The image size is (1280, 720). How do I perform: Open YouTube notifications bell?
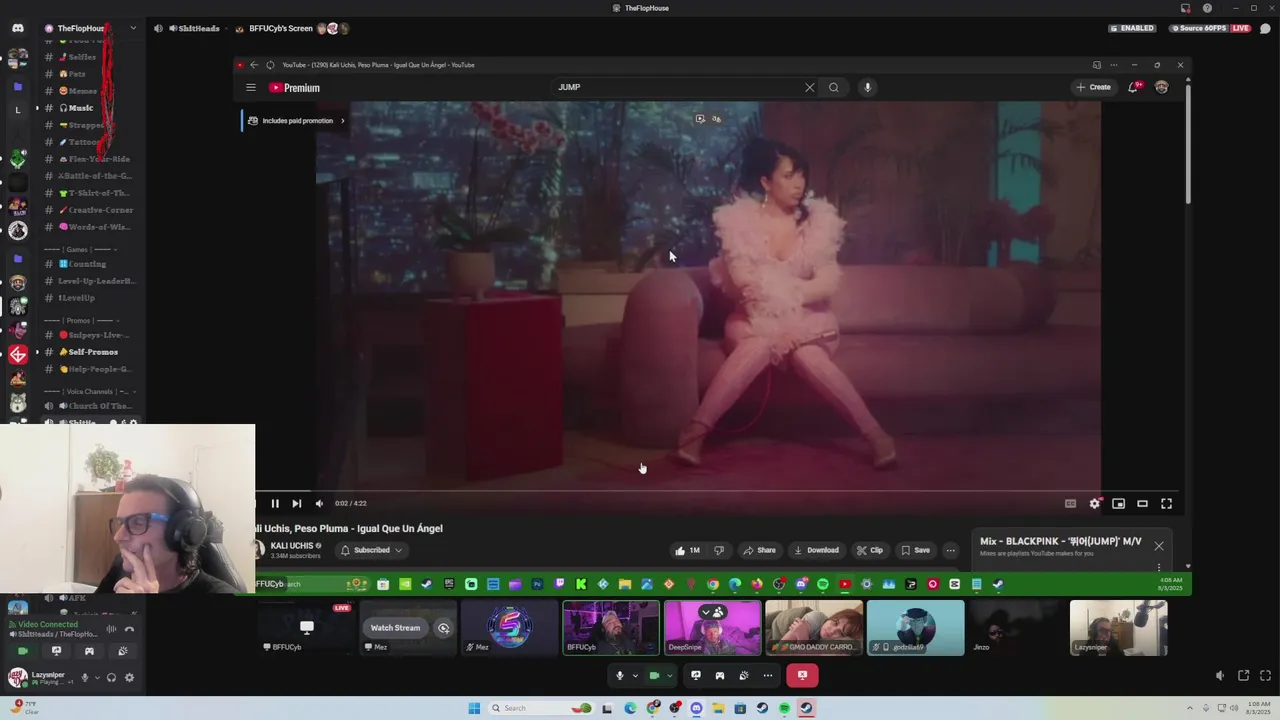(x=1134, y=87)
